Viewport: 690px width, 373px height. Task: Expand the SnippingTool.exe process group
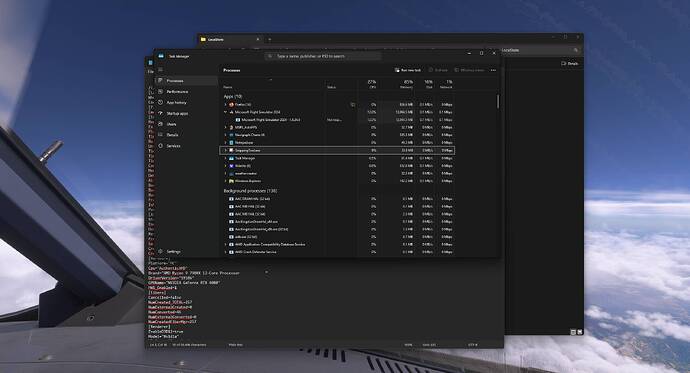[226, 150]
